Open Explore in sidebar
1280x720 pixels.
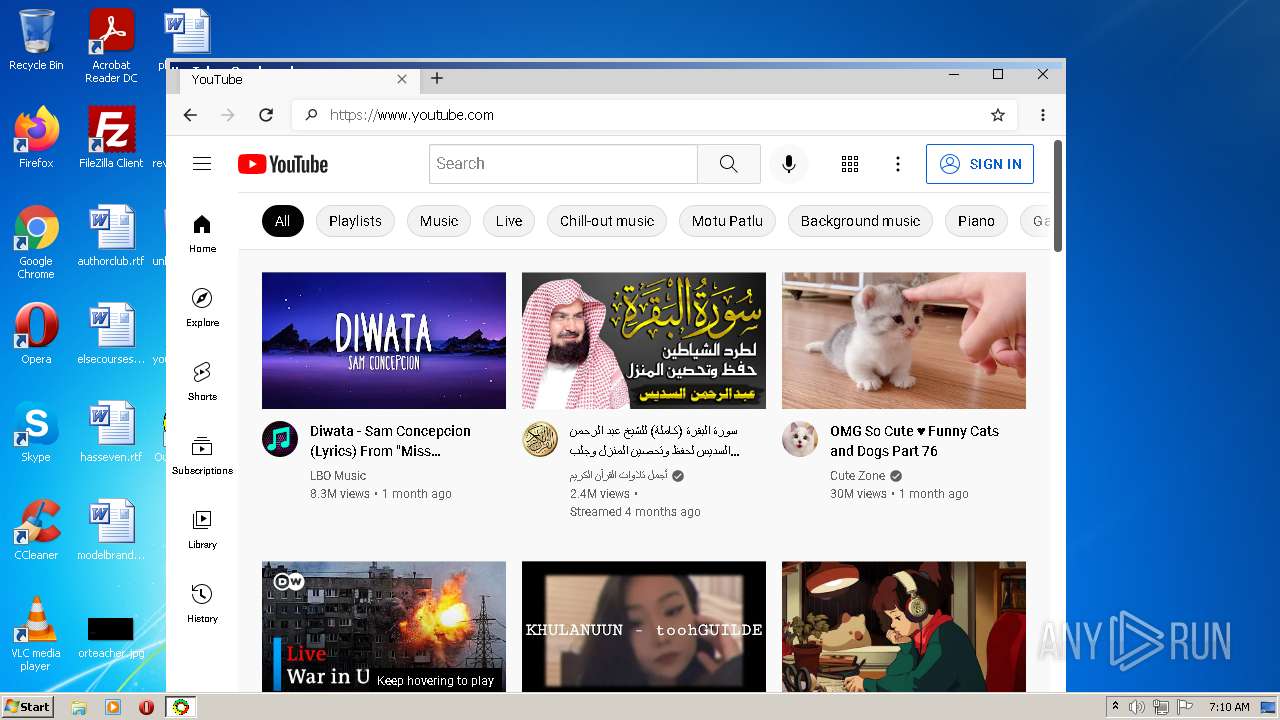(x=202, y=308)
